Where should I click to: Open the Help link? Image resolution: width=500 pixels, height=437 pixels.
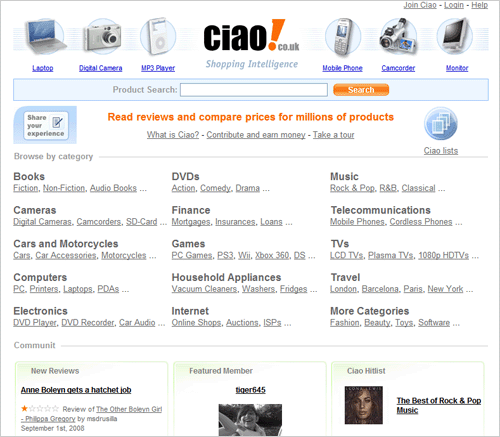pos(479,5)
